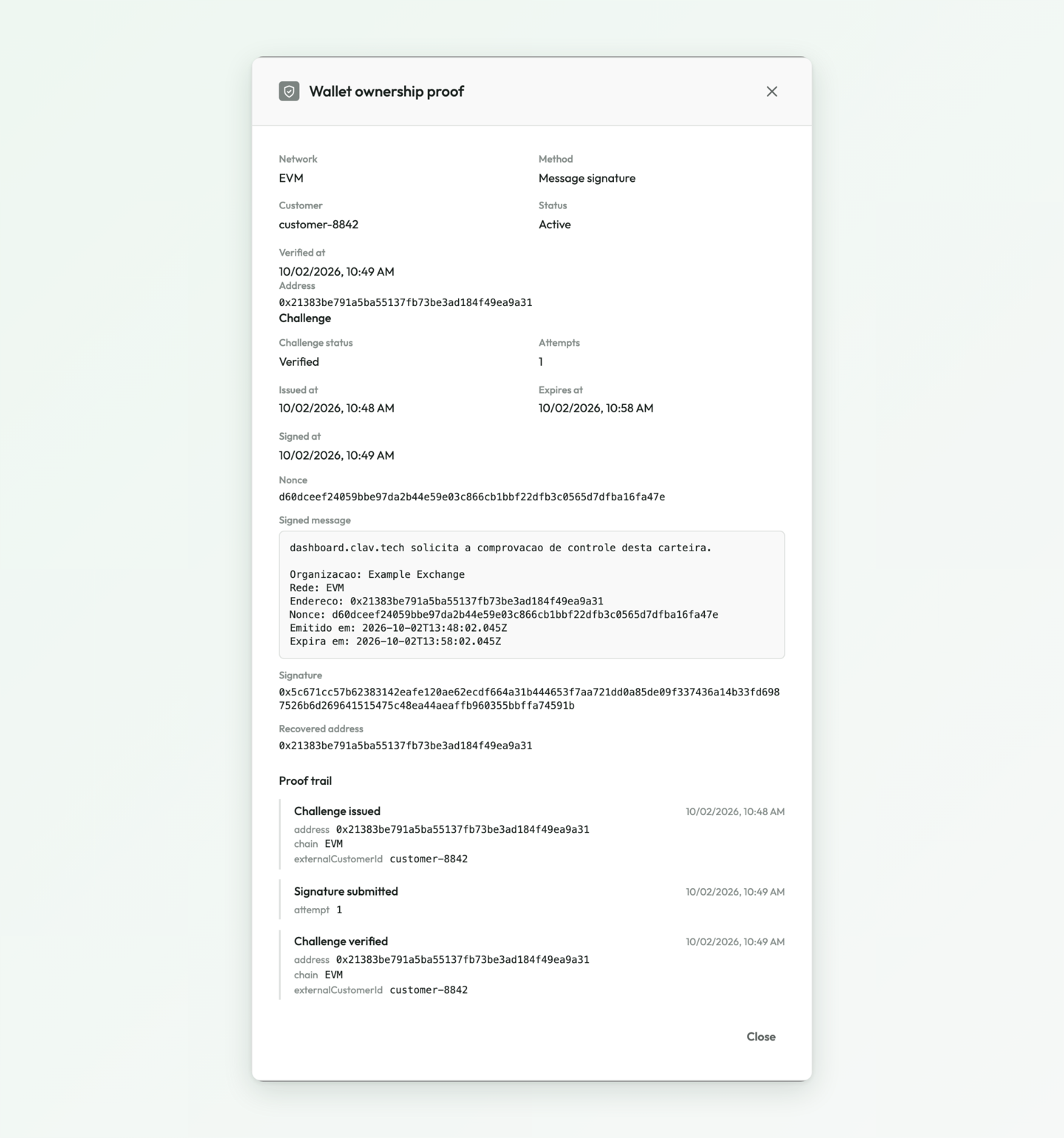Click the 'Endereco:' line in signed message
Viewport: 1064px width, 1138px height.
[446, 601]
